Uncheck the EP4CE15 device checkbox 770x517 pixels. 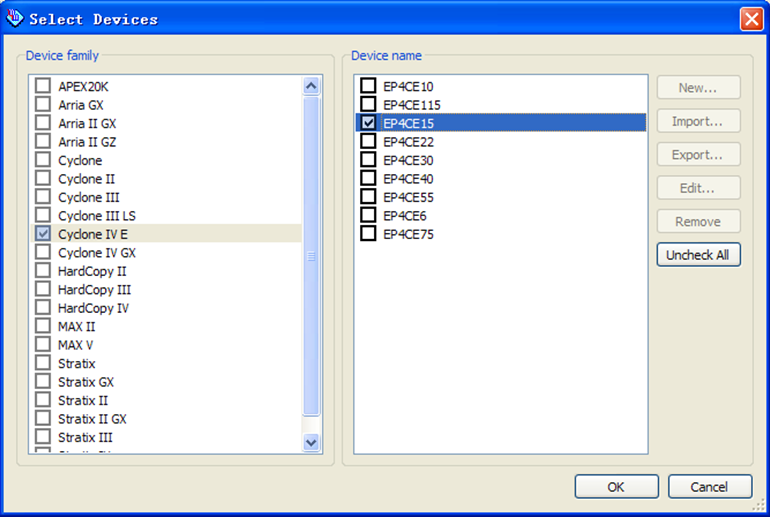click(368, 123)
